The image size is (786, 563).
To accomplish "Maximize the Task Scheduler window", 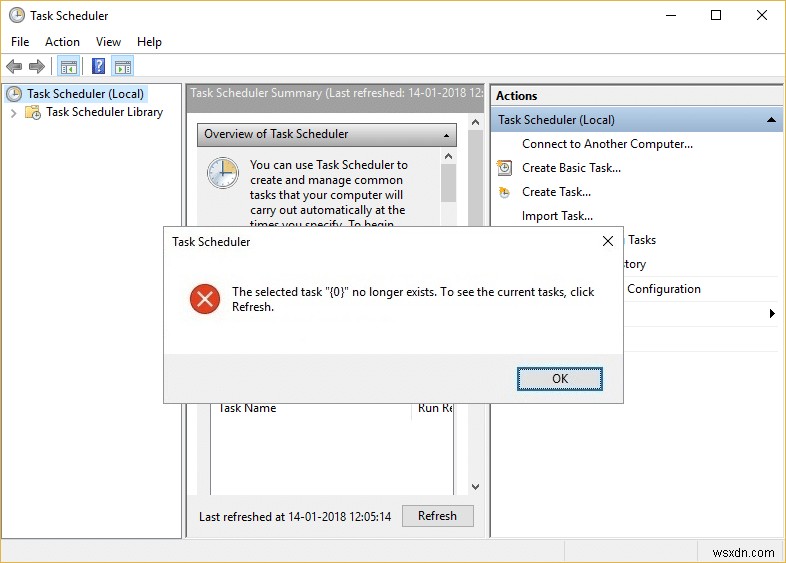I will [x=716, y=15].
